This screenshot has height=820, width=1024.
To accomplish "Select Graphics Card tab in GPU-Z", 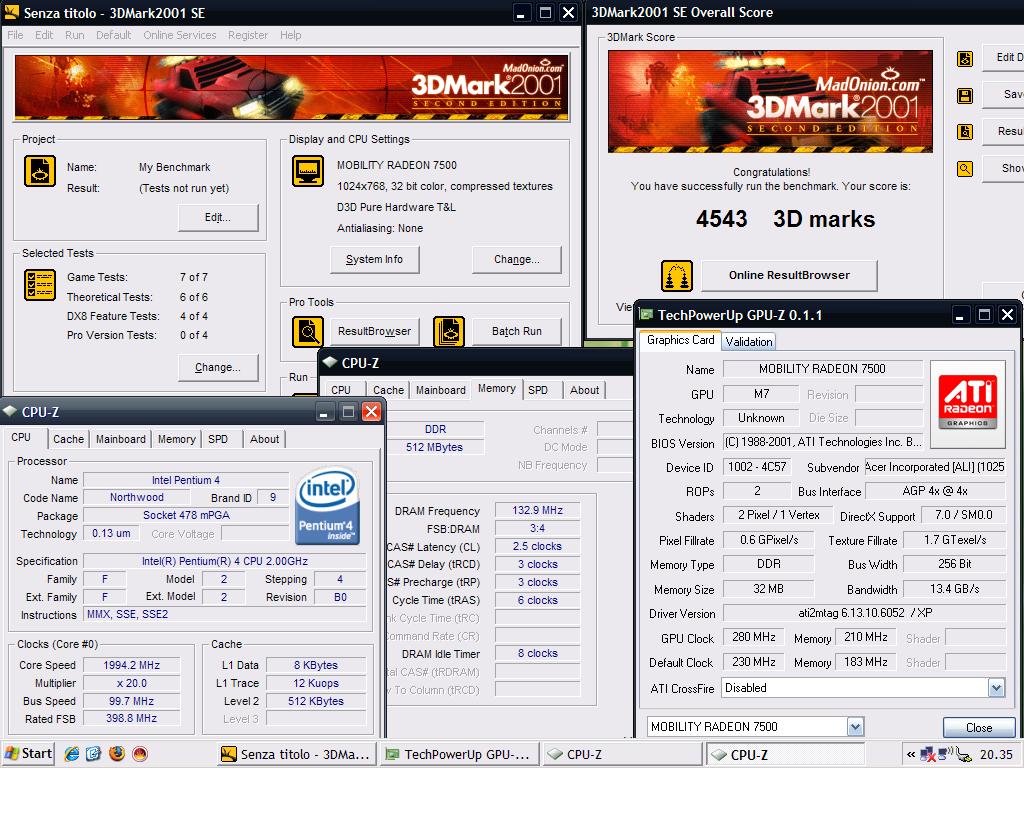I will click(x=680, y=340).
